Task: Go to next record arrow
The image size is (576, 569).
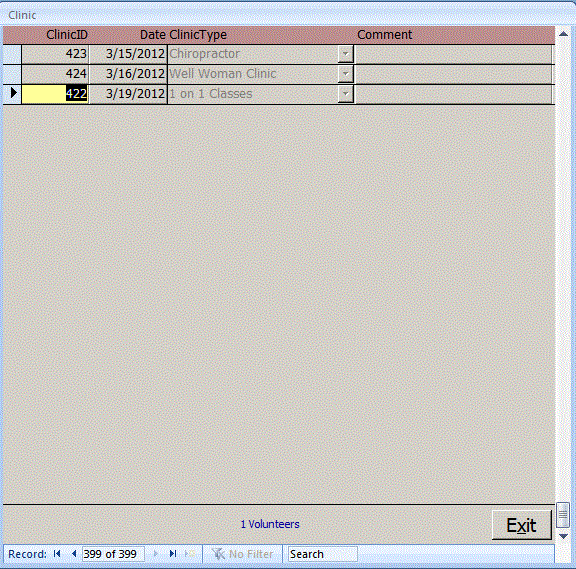Action: (x=155, y=554)
